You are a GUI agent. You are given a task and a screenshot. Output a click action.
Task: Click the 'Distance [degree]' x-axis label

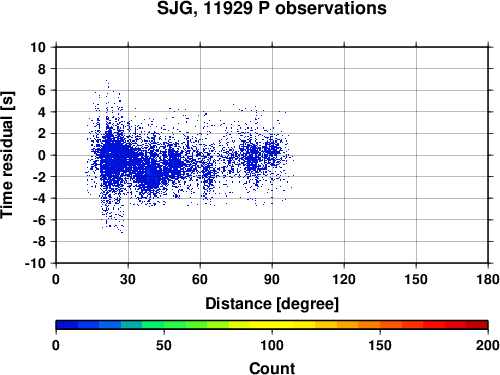(272, 304)
